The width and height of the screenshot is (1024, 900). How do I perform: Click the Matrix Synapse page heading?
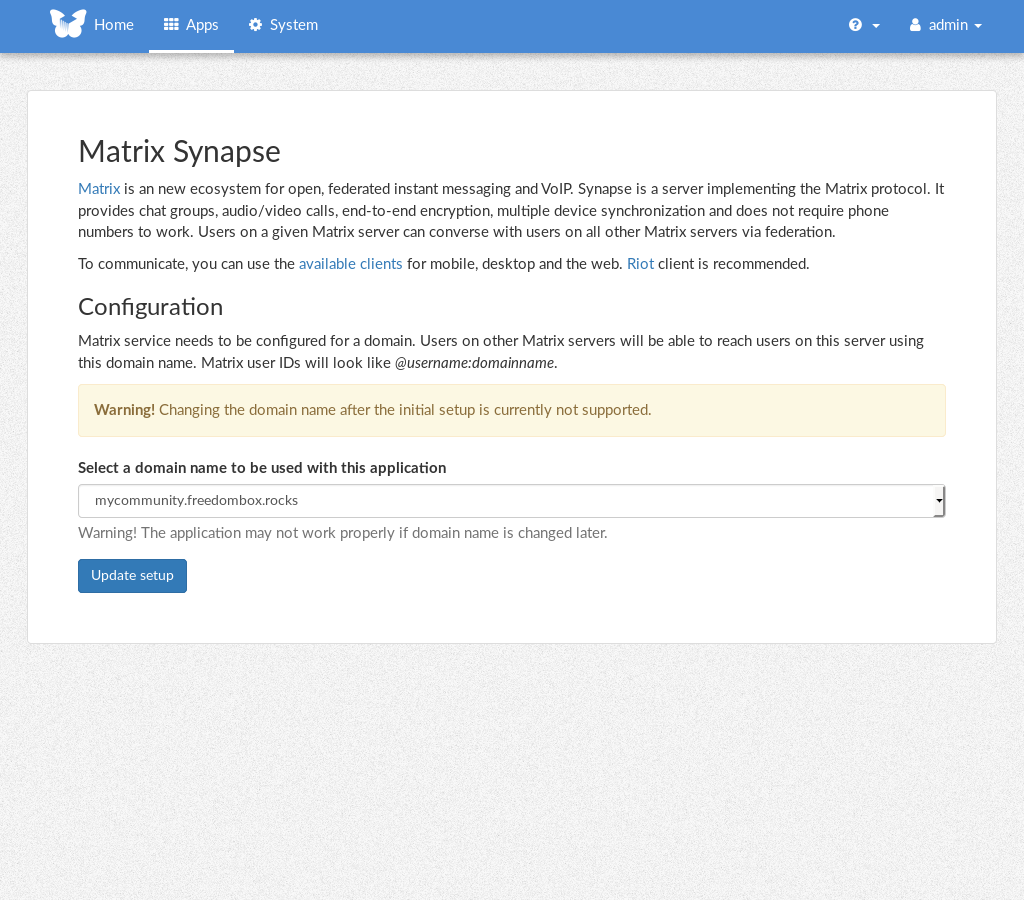(x=180, y=152)
